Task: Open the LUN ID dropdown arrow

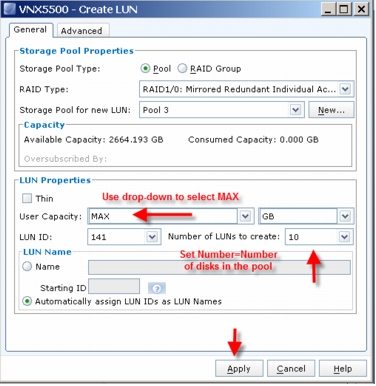Action: [152, 237]
